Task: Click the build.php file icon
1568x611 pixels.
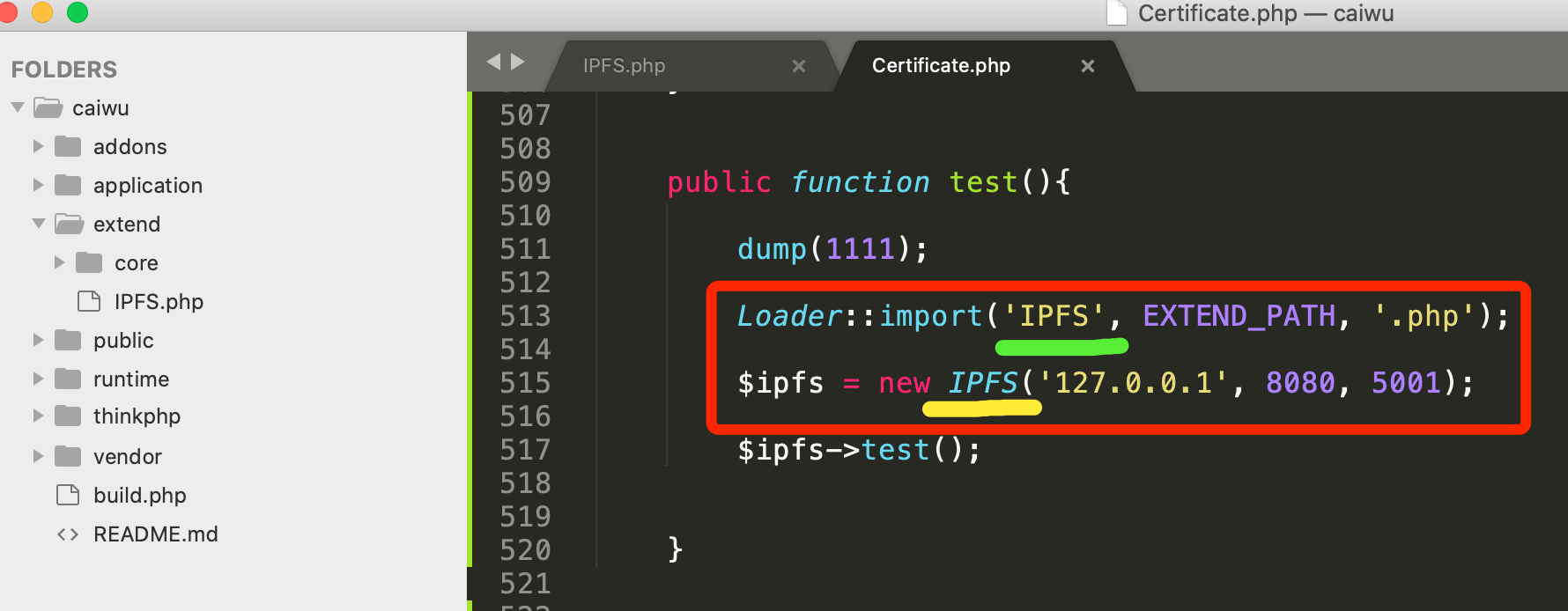Action: pyautogui.click(x=68, y=495)
